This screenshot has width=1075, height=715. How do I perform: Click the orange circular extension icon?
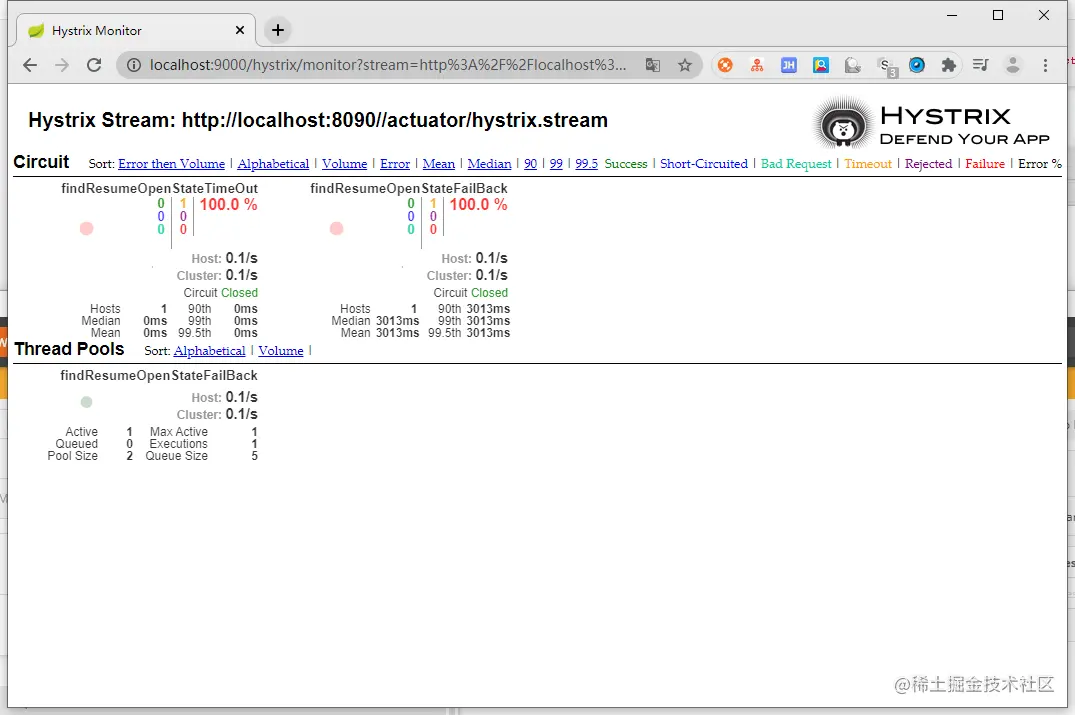725,65
